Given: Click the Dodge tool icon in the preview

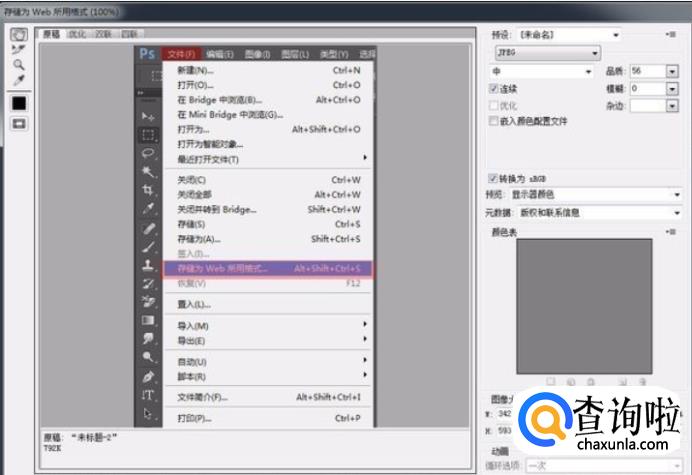Looking at the screenshot, I should (148, 357).
